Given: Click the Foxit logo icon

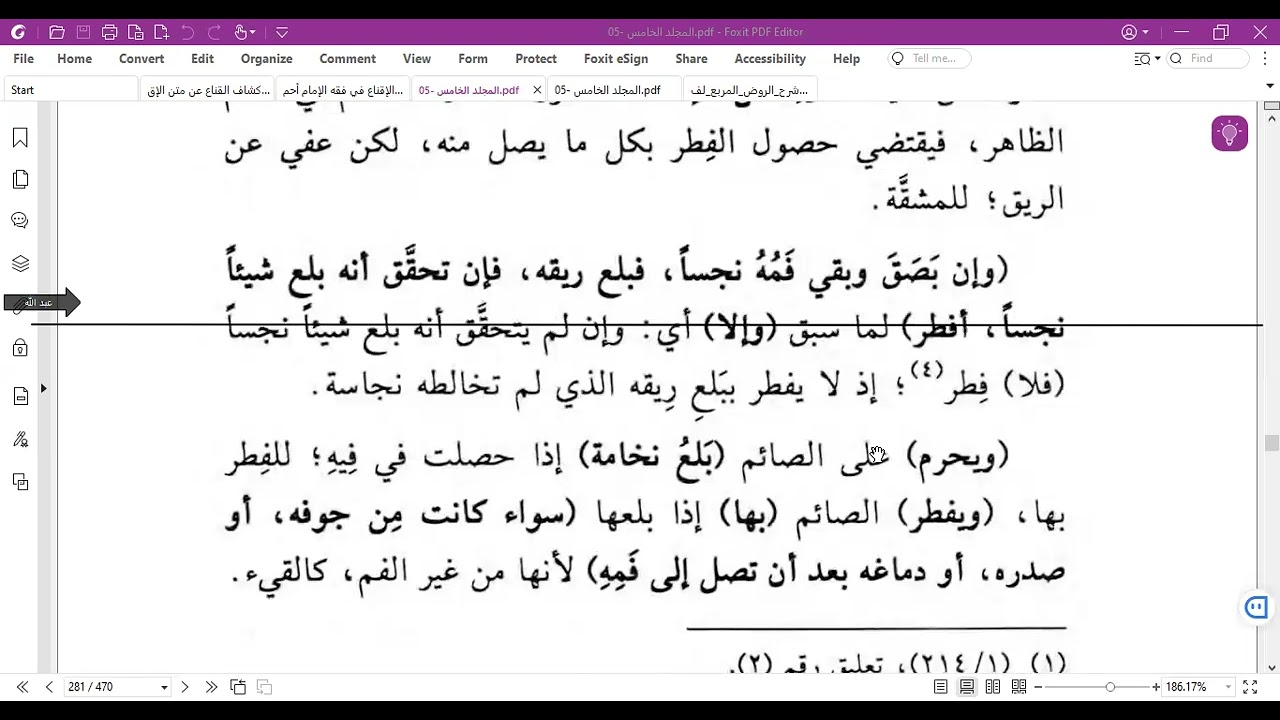Looking at the screenshot, I should tap(18, 32).
